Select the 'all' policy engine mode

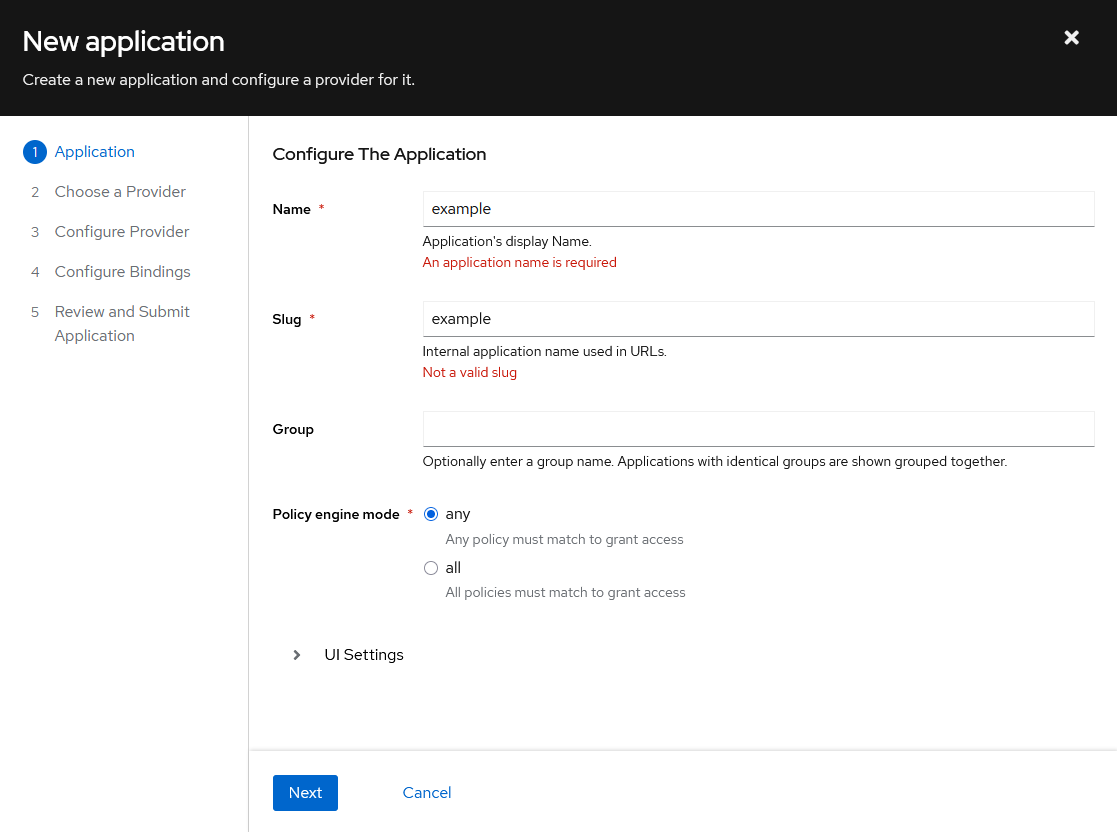click(x=431, y=567)
